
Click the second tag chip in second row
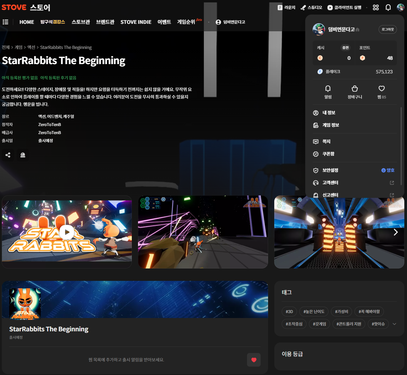click(x=319, y=324)
